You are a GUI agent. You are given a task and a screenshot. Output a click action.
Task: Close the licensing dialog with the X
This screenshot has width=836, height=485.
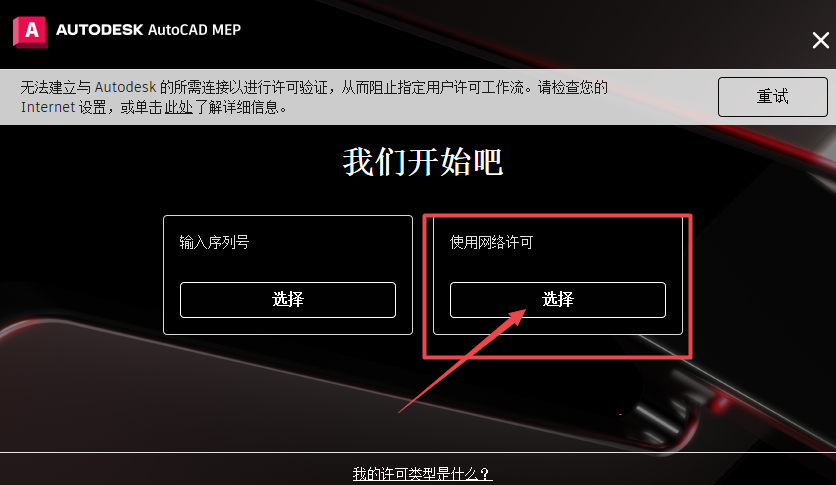coord(821,40)
